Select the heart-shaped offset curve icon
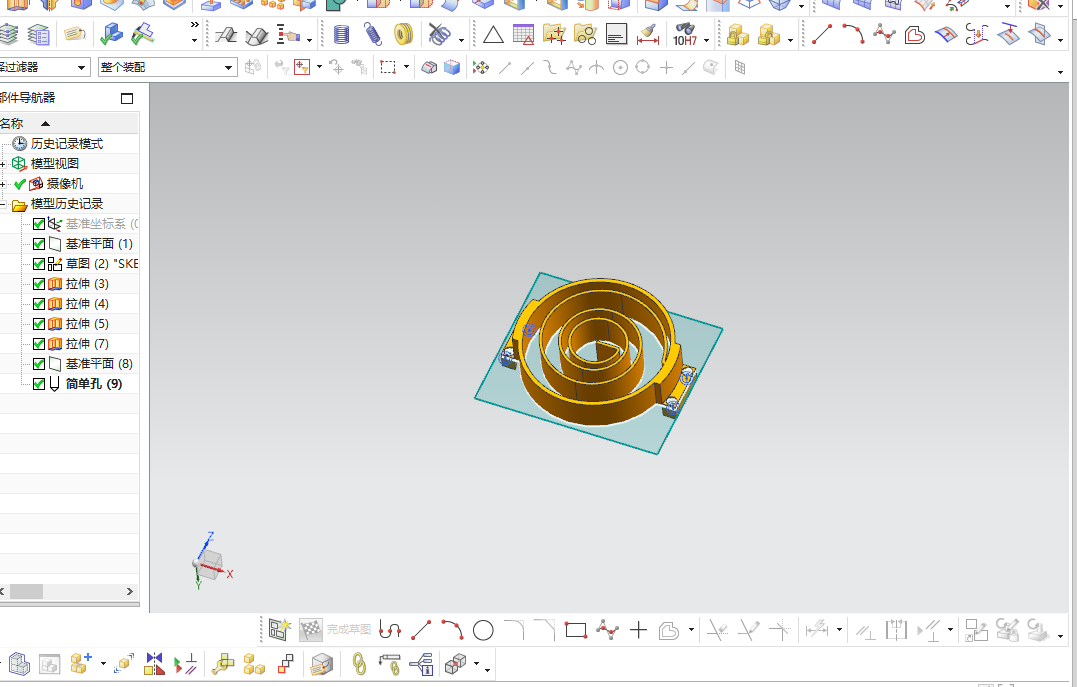Image resolution: width=1077 pixels, height=687 pixels. [x=915, y=34]
